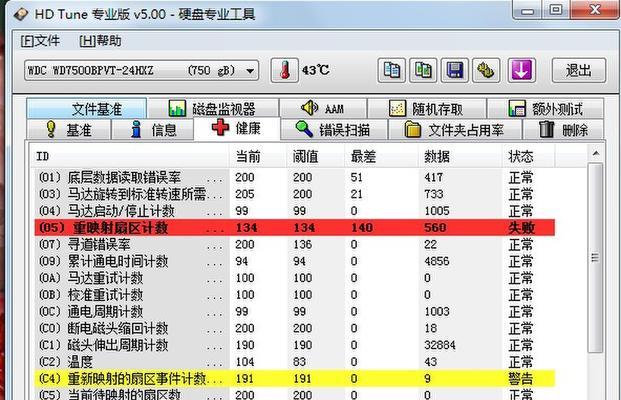Click the 退出 exit button

(x=579, y=70)
